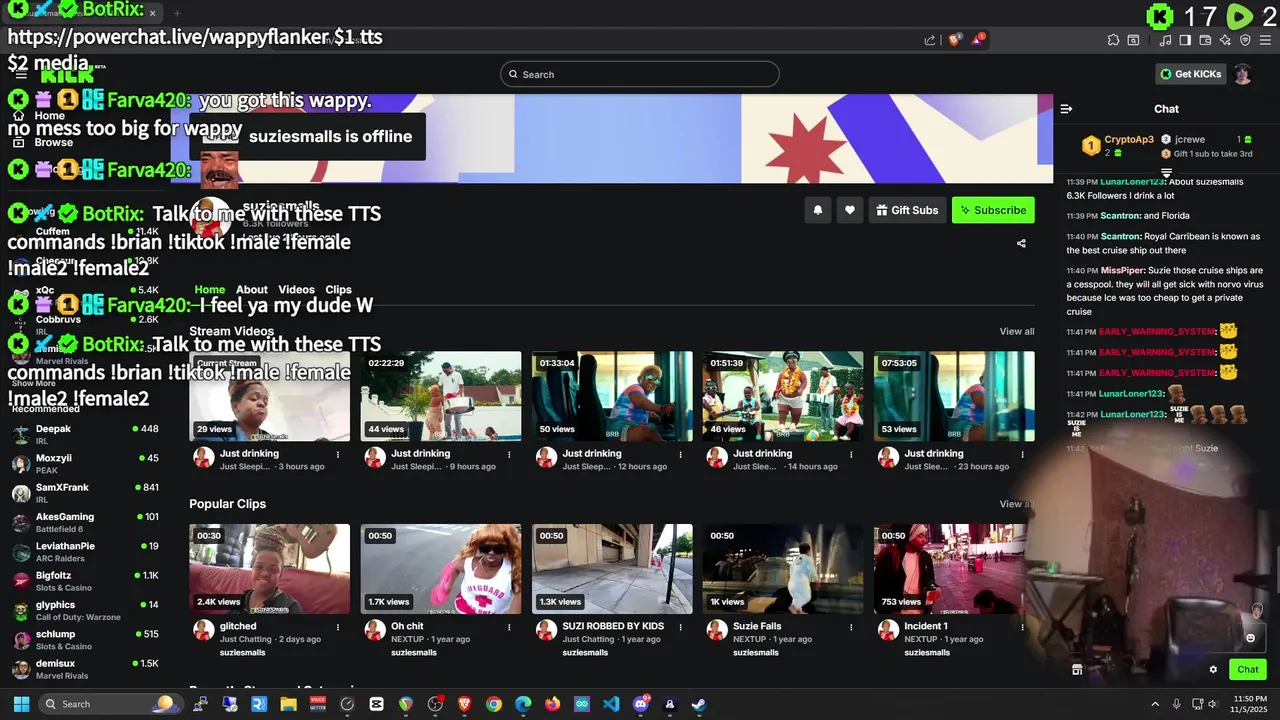Open File Explorer from the taskbar
Image resolution: width=1280 pixels, height=720 pixels.
point(288,704)
